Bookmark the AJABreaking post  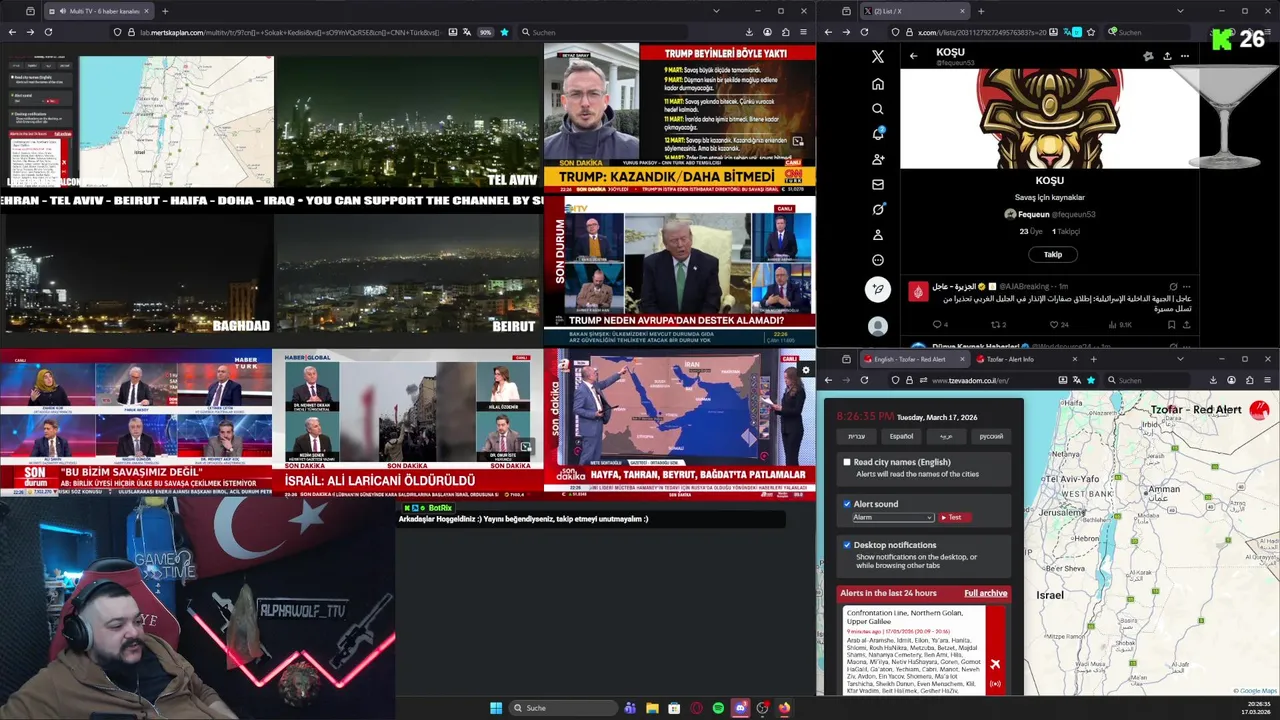(x=1172, y=324)
